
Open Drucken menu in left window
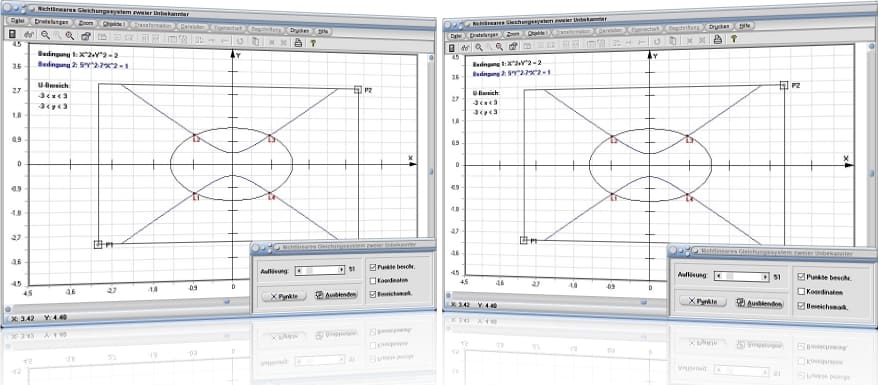click(299, 31)
